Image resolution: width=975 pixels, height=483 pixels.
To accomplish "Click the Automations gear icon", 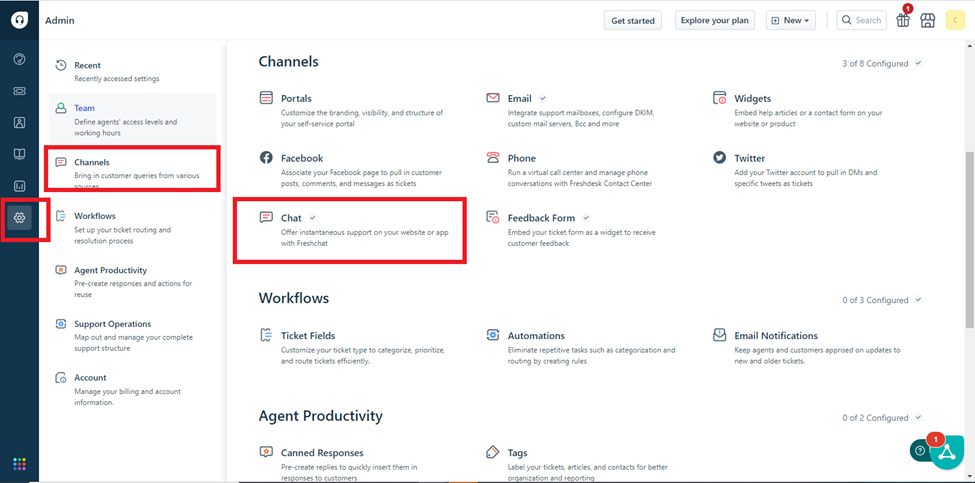I will point(493,336).
